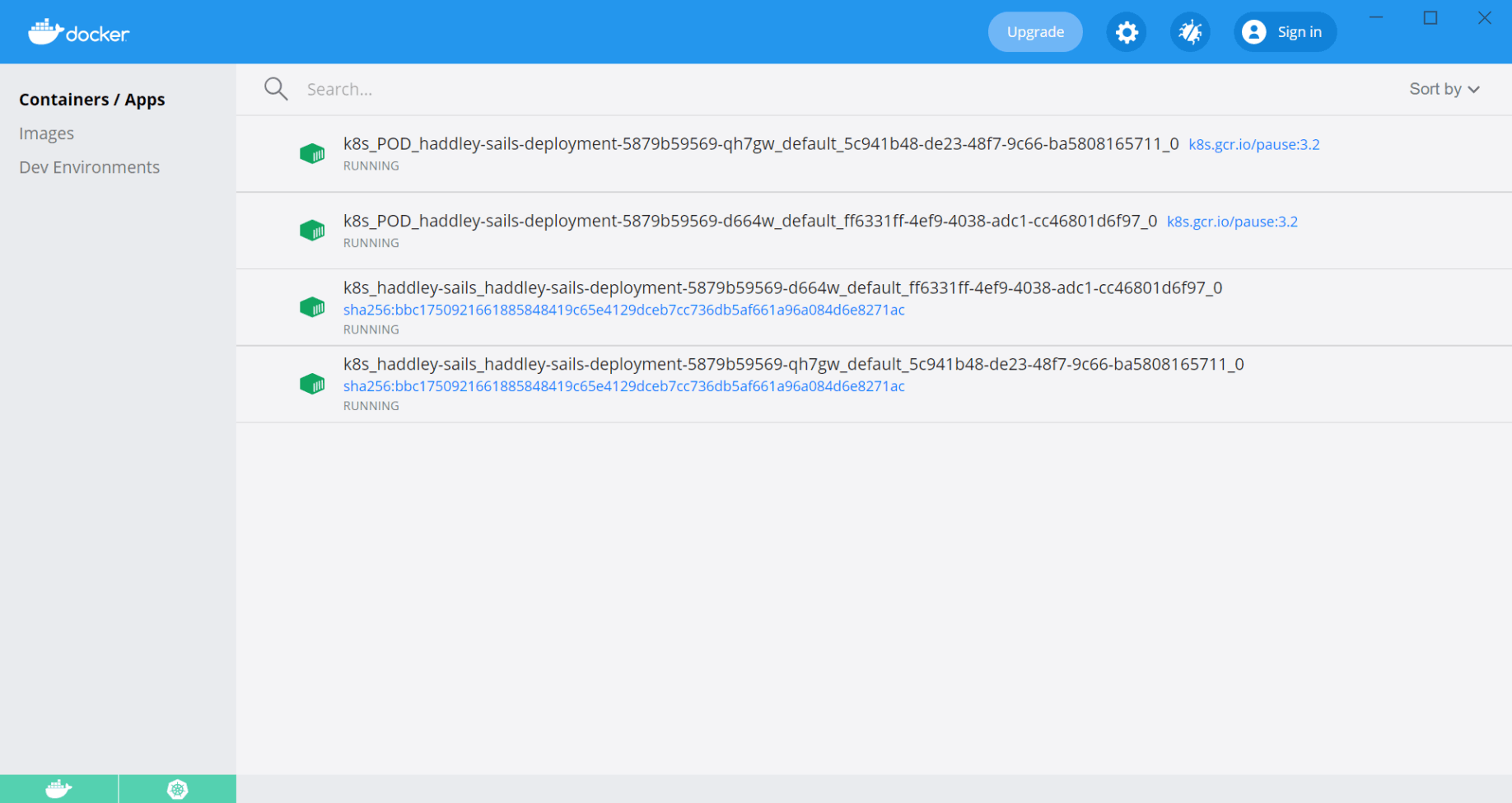Expand the Sort by dropdown

tap(1444, 89)
